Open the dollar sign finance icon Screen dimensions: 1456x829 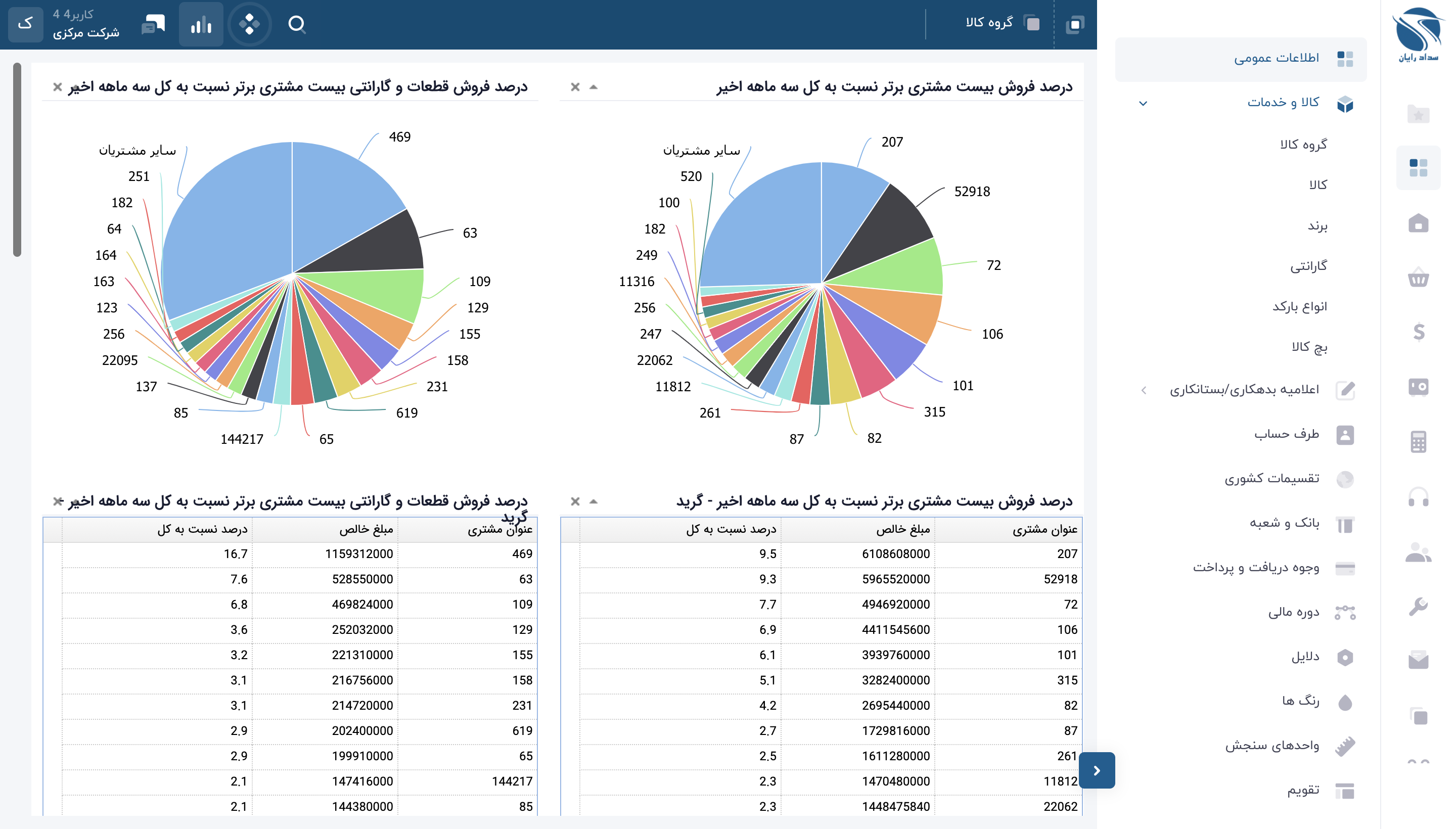1418,332
